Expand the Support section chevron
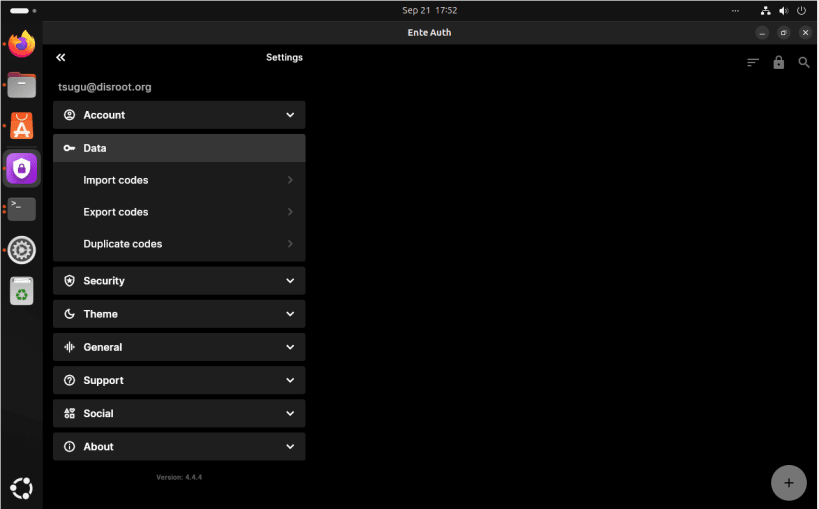This screenshot has height=509, width=819. point(290,380)
